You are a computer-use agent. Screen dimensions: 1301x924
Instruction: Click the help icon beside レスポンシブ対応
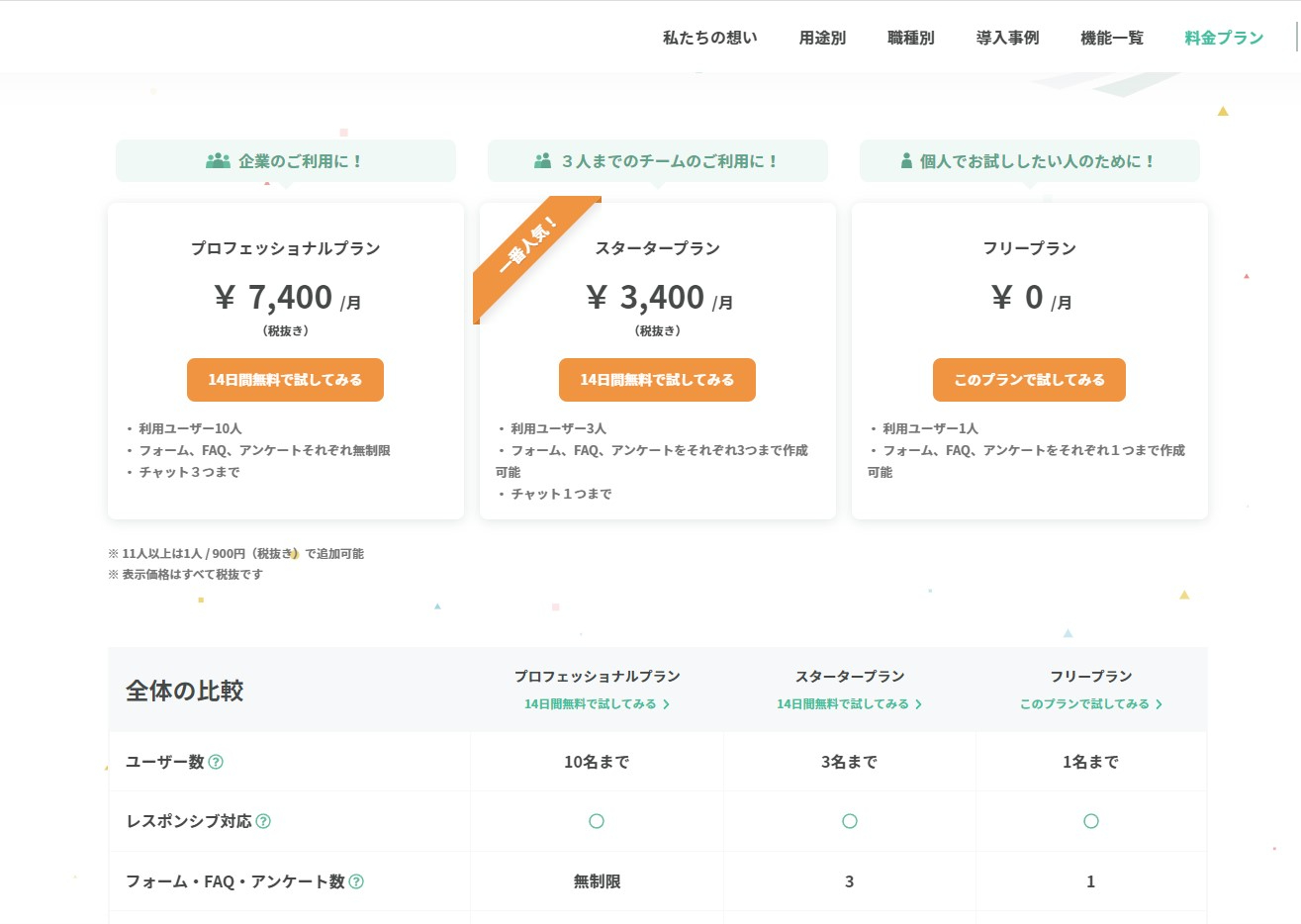(x=263, y=821)
